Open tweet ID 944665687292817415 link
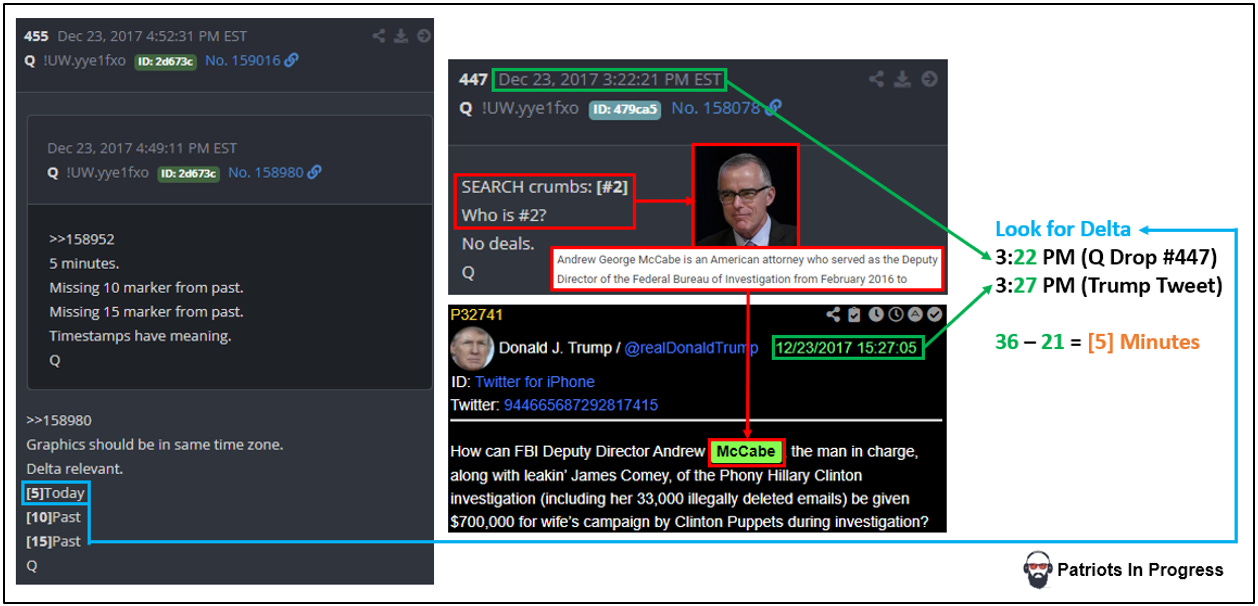The image size is (1258, 606). [x=580, y=405]
